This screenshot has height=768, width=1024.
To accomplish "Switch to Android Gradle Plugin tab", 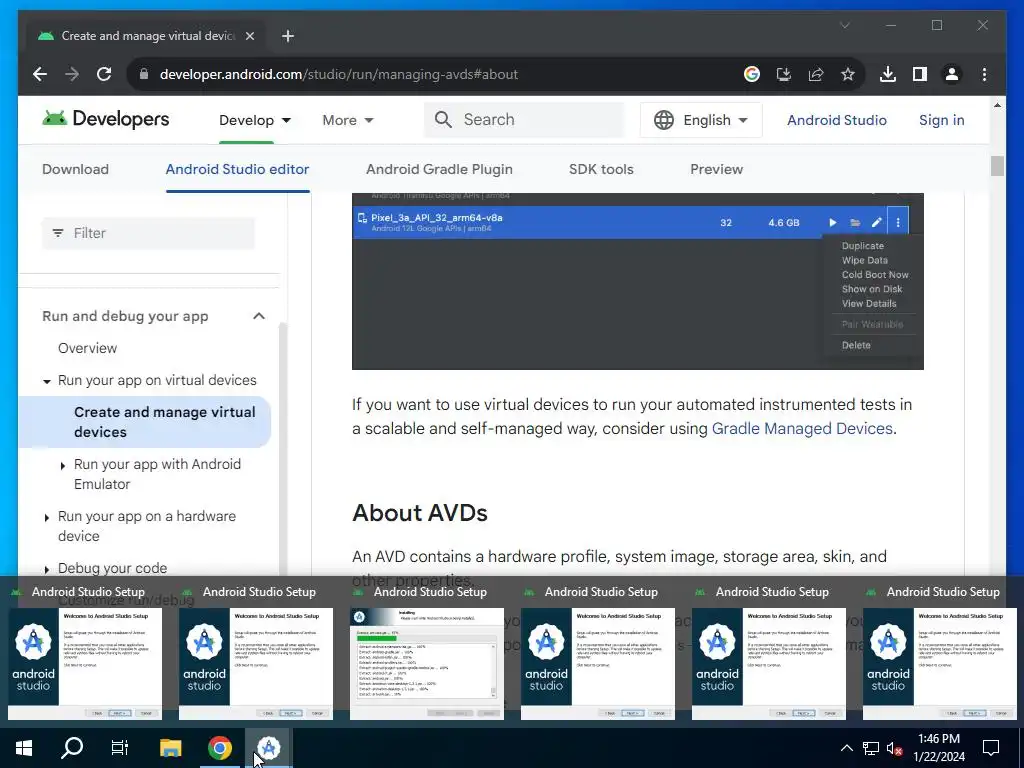I will coord(439,169).
